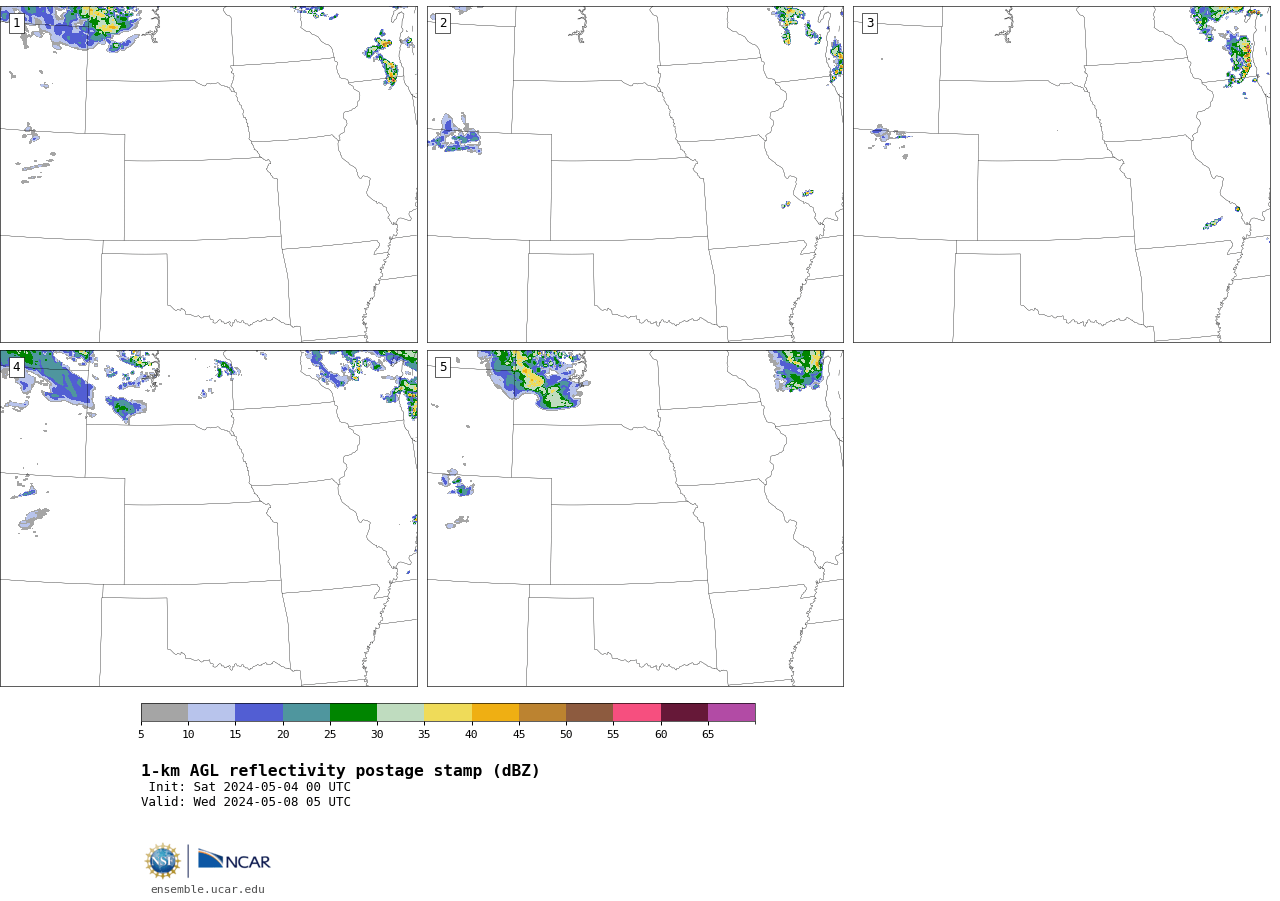
Task: Click the blue 15-20 dBZ swatch
Action: click(259, 713)
